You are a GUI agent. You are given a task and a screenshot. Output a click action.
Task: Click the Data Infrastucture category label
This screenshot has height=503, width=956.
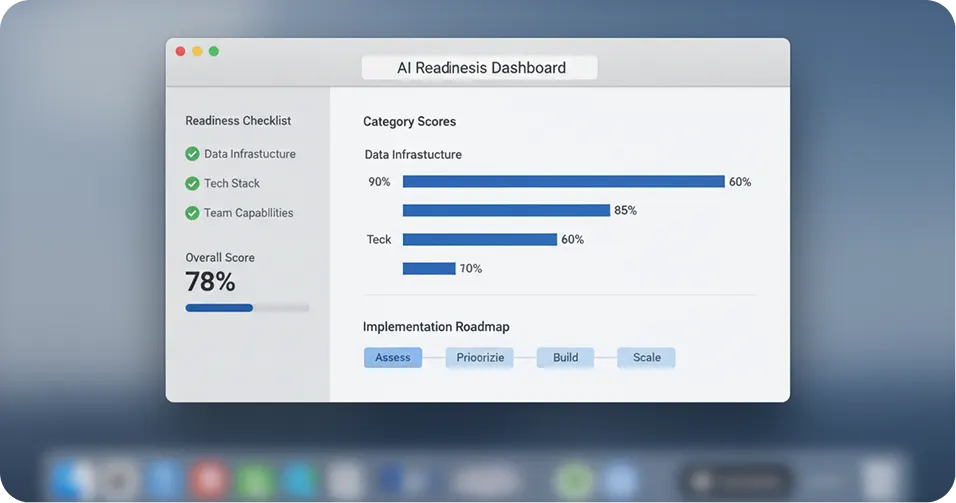point(413,155)
